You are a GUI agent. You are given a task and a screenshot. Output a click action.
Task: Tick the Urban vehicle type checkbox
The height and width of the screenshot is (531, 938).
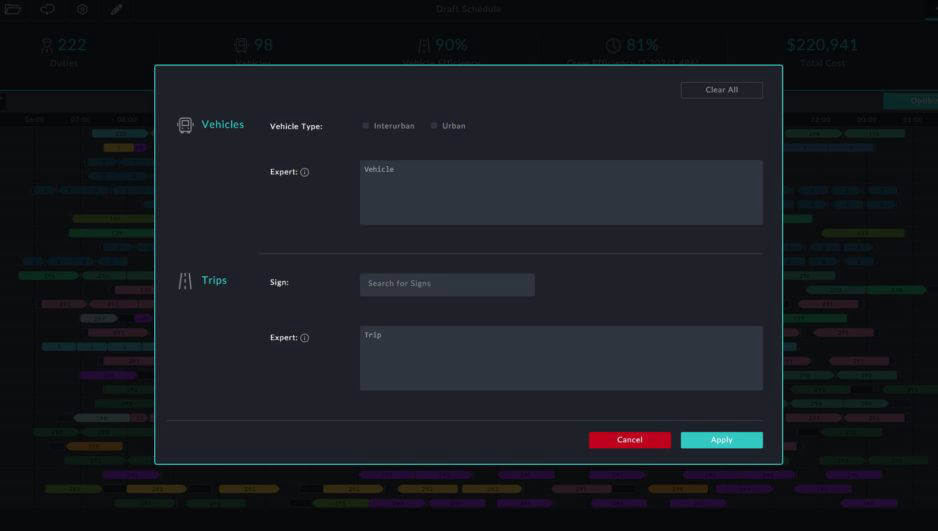coord(434,126)
